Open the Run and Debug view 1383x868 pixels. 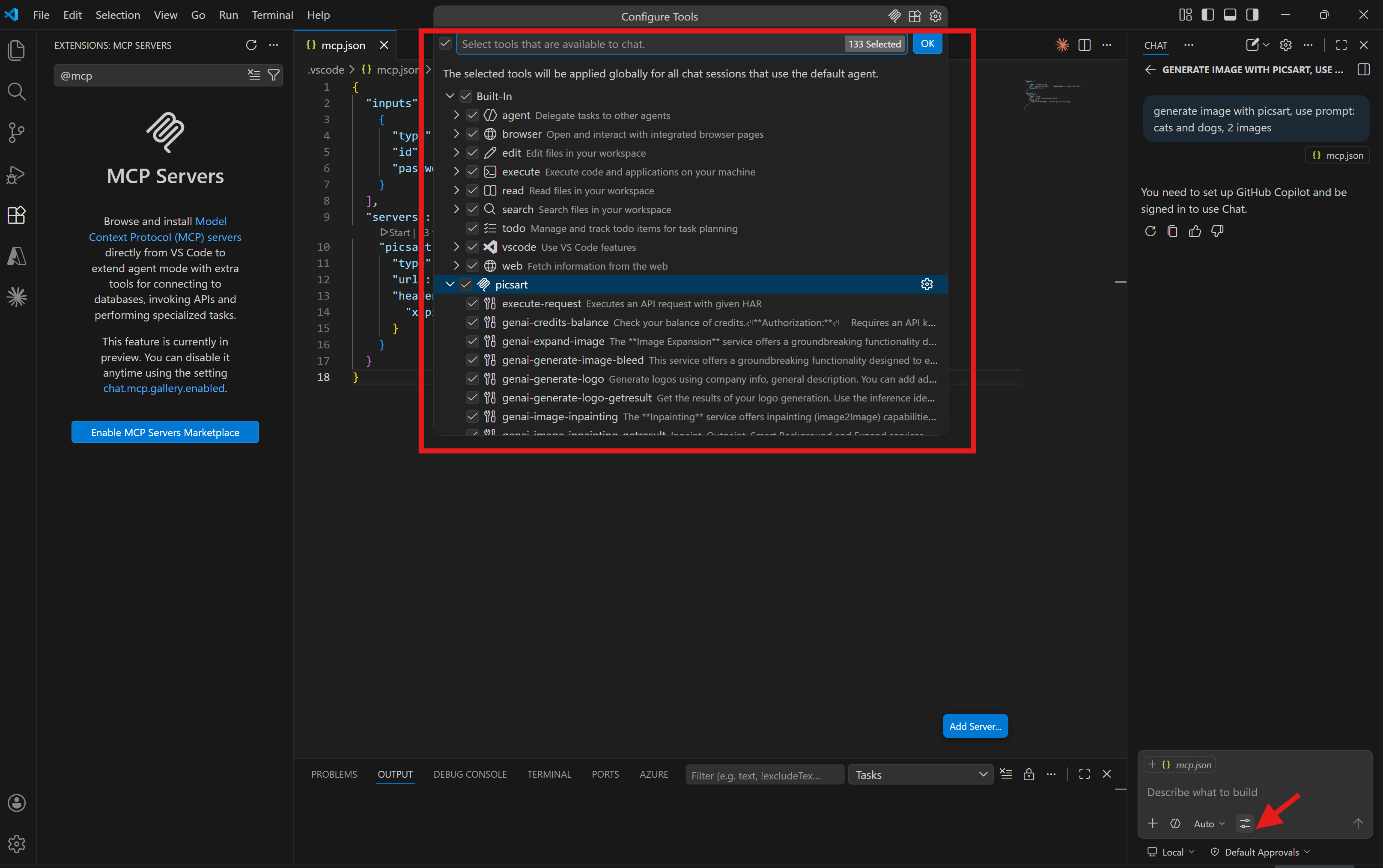coord(16,174)
